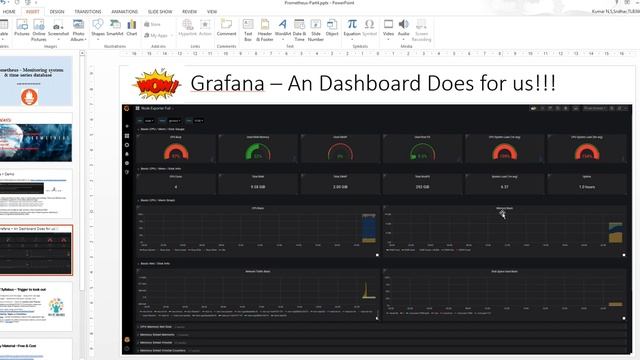Click the Grafana logo in the dashboard image
The width and height of the screenshot is (640, 360).
pyautogui.click(x=127, y=108)
